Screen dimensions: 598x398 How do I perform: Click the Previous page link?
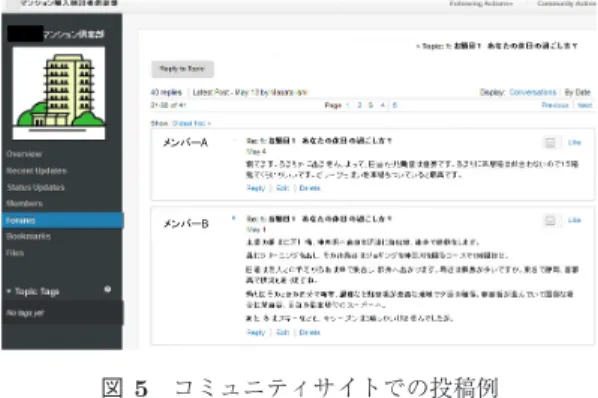[x=555, y=105]
